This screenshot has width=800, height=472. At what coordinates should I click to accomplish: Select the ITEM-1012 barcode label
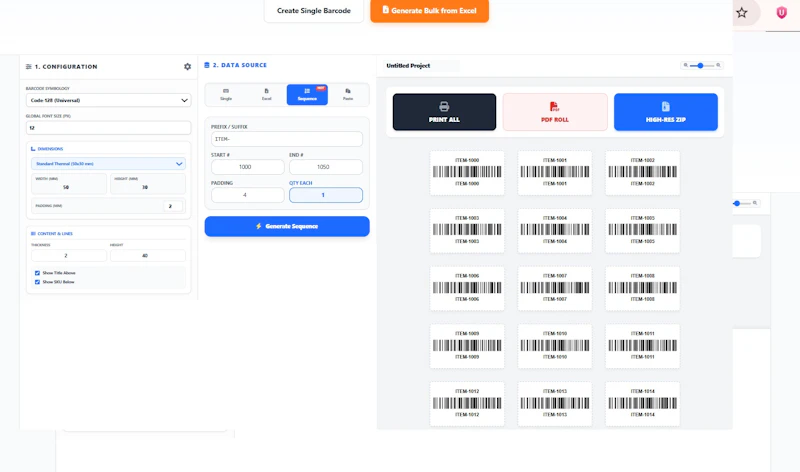click(x=467, y=403)
